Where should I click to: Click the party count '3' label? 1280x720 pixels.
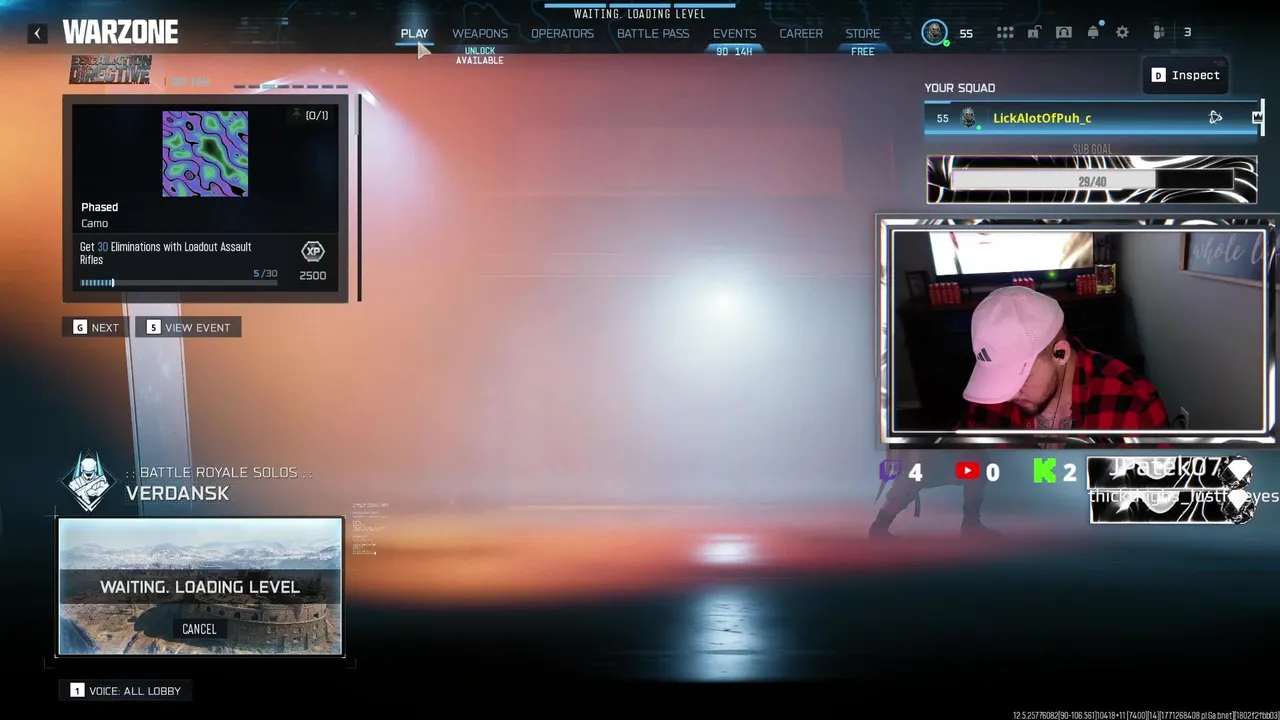pyautogui.click(x=1187, y=33)
